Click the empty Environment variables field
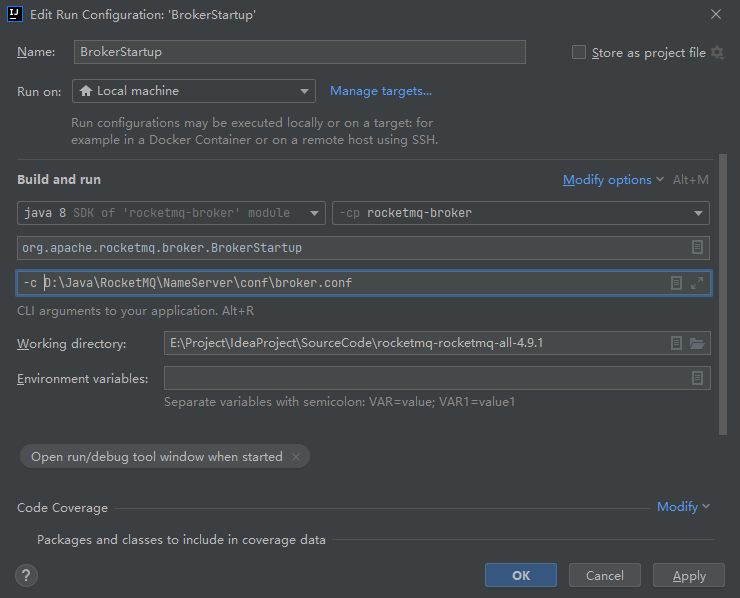Image resolution: width=740 pixels, height=598 pixels. coord(437,378)
